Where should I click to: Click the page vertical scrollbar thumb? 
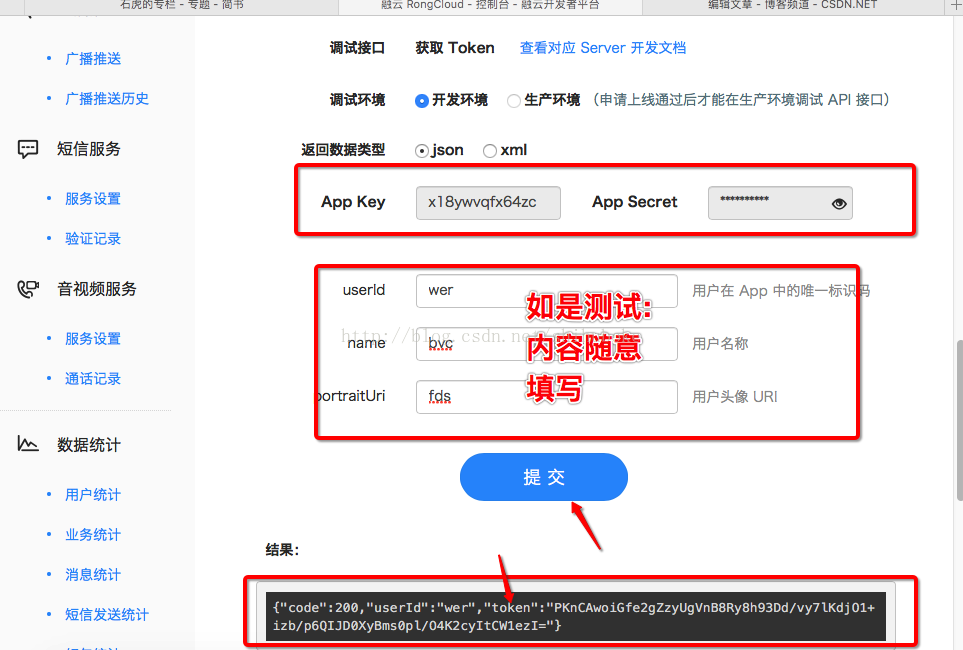[959, 420]
